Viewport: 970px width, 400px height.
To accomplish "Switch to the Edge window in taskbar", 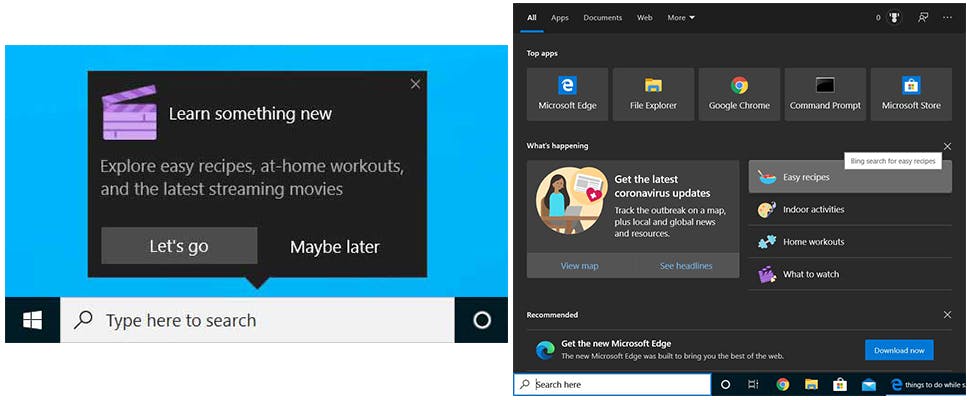I will [925, 385].
